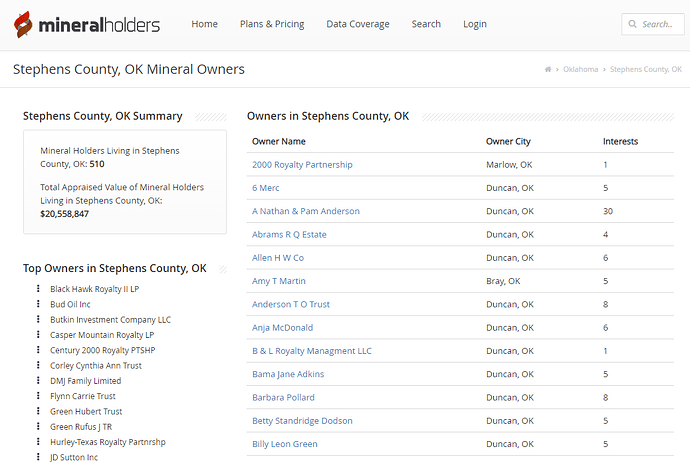Select Corley Cynthia Ann Trust
Screen dimensions: 690x462
pyautogui.click(x=96, y=366)
